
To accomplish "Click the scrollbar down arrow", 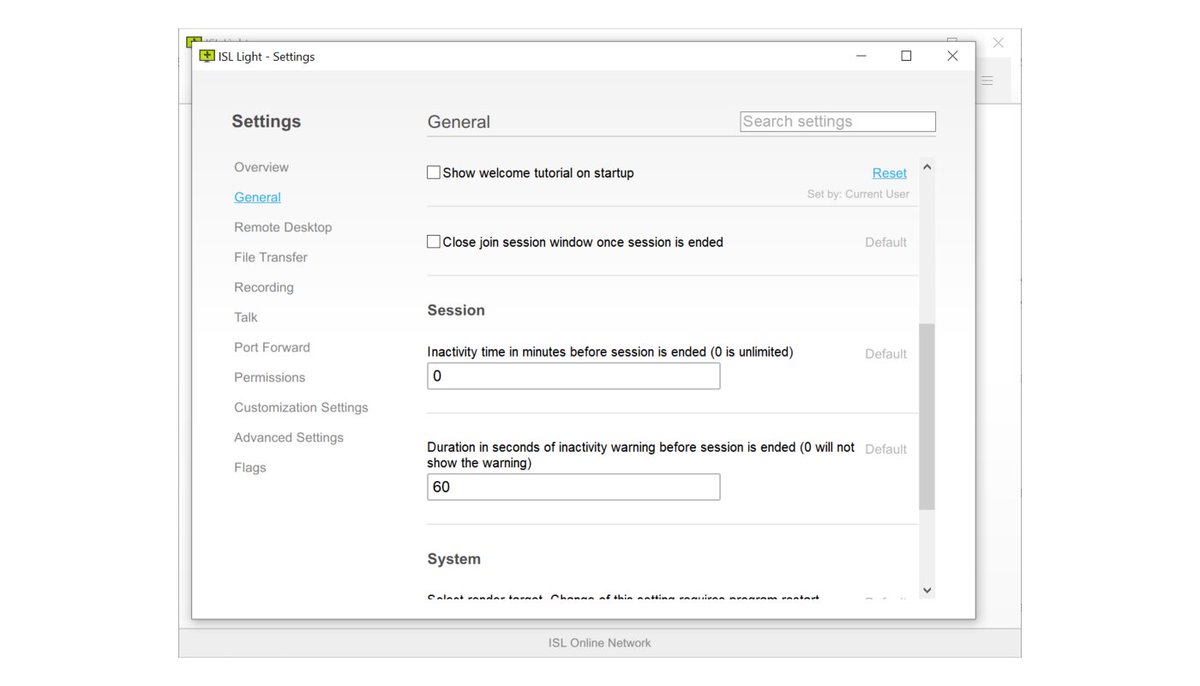I will point(927,590).
